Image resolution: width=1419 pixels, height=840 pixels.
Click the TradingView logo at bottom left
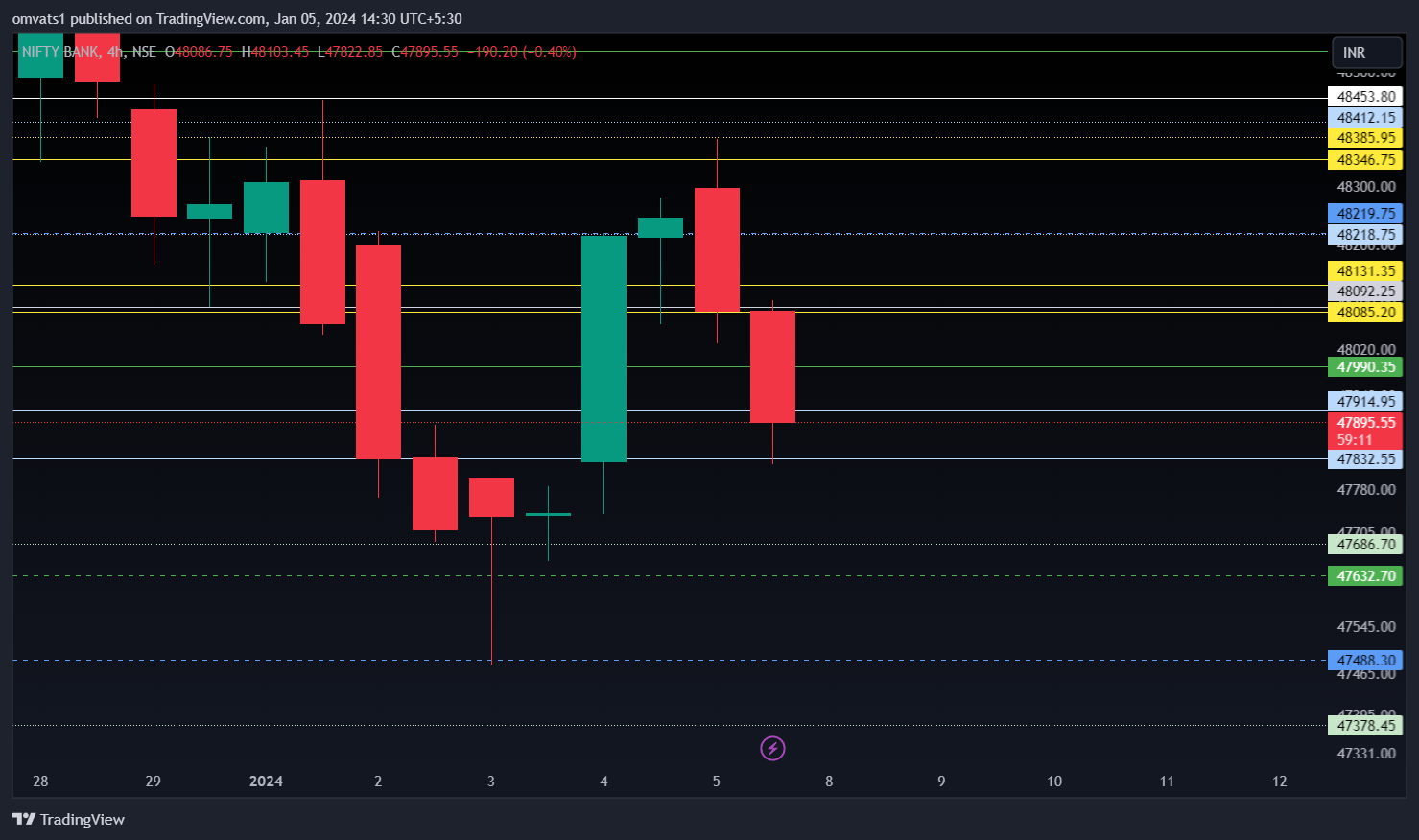point(68,819)
